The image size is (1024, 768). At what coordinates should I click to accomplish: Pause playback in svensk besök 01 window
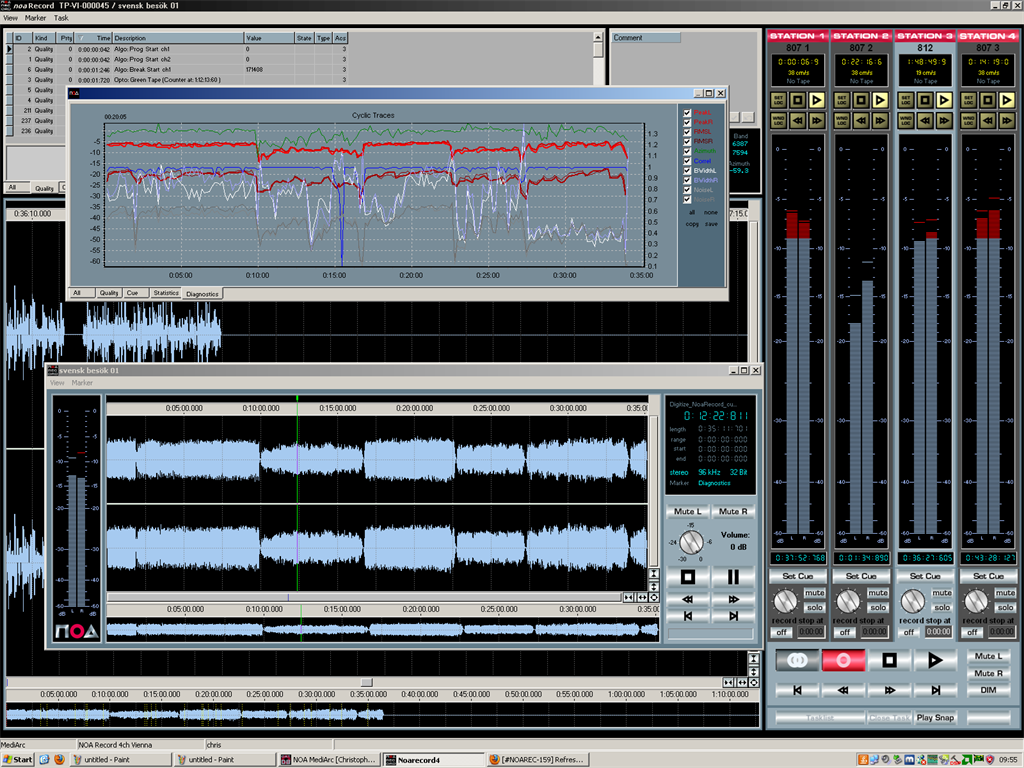(x=733, y=577)
